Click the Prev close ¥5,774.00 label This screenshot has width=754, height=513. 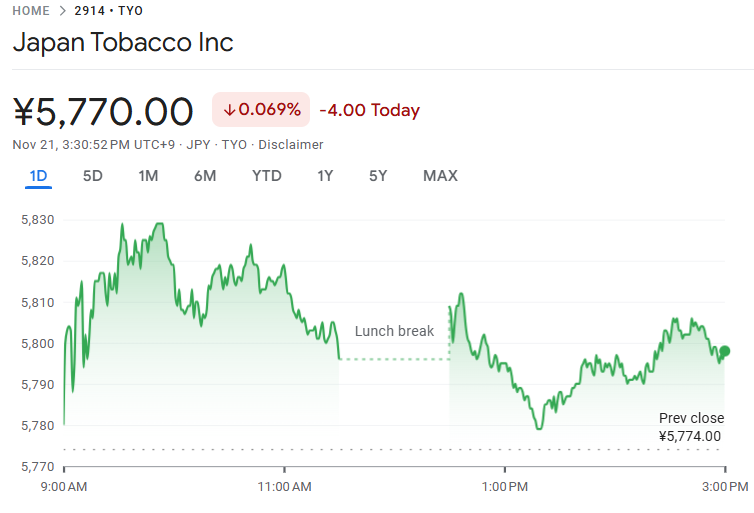[691, 427]
